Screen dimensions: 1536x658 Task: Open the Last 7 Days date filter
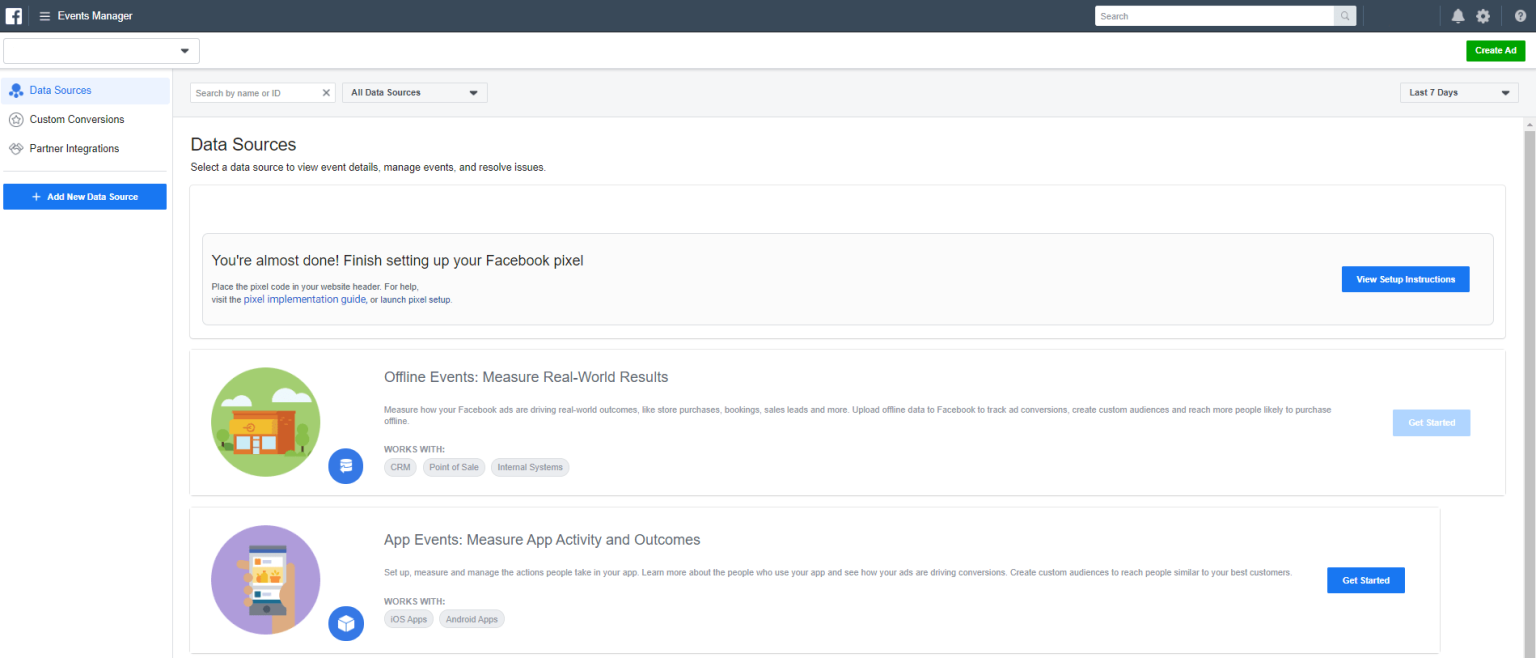(x=1458, y=92)
